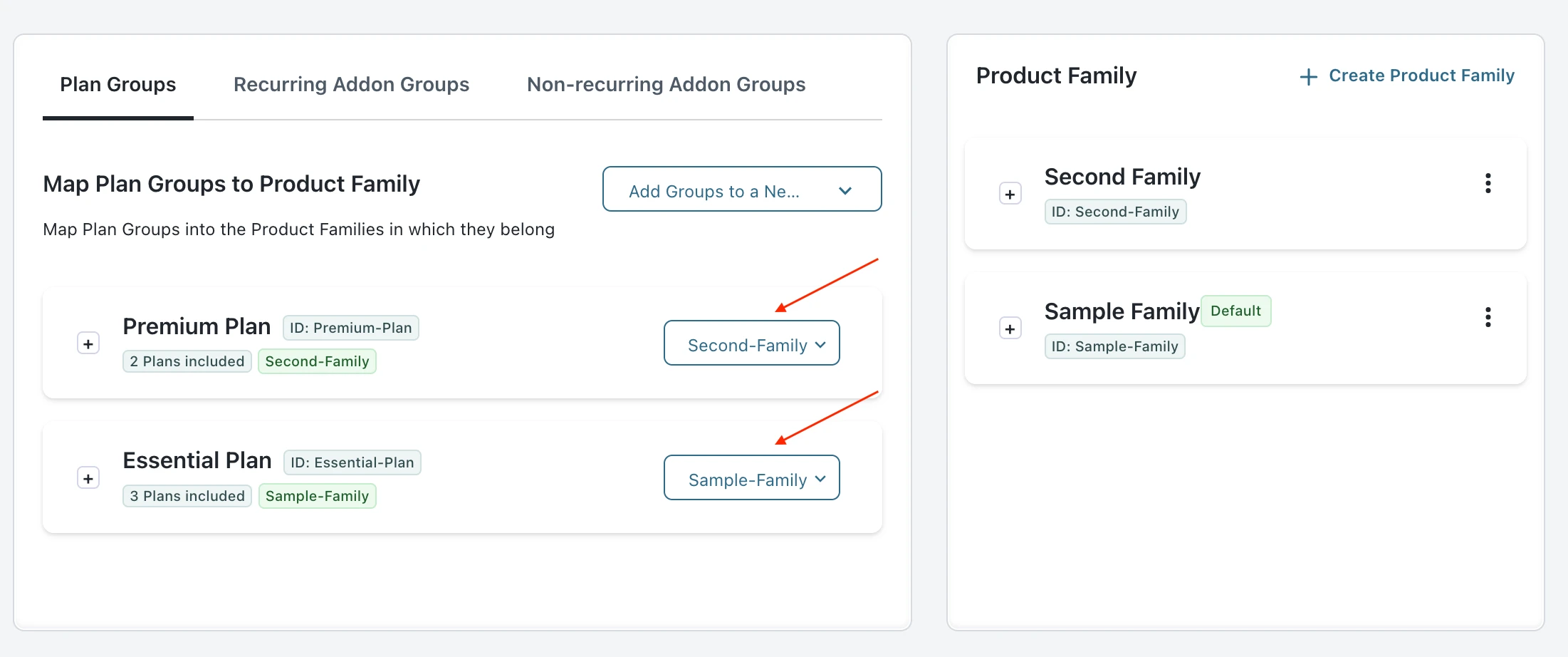Expand the Second Family details
The image size is (1568, 657).
1010,195
